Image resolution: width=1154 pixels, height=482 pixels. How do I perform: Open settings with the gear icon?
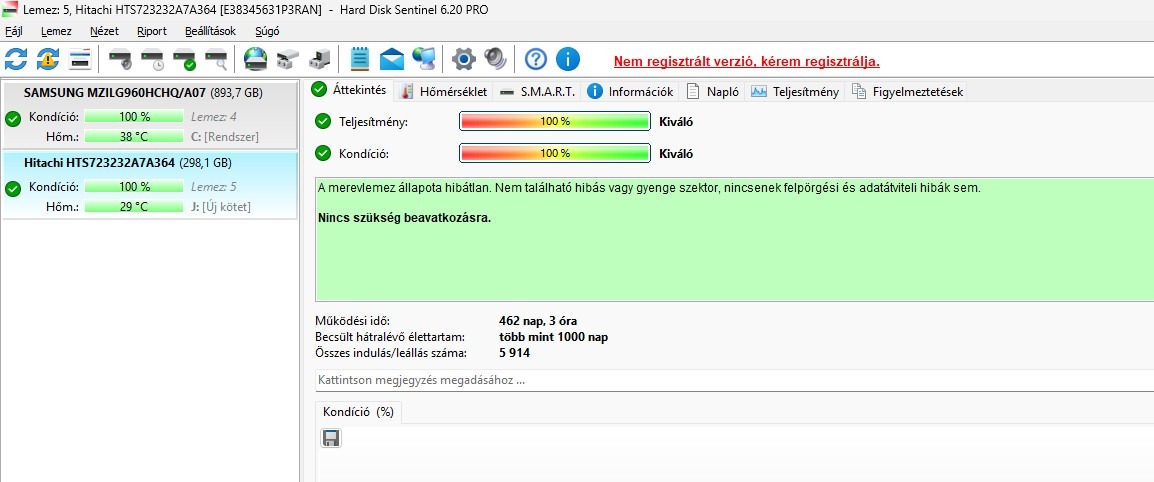464,59
